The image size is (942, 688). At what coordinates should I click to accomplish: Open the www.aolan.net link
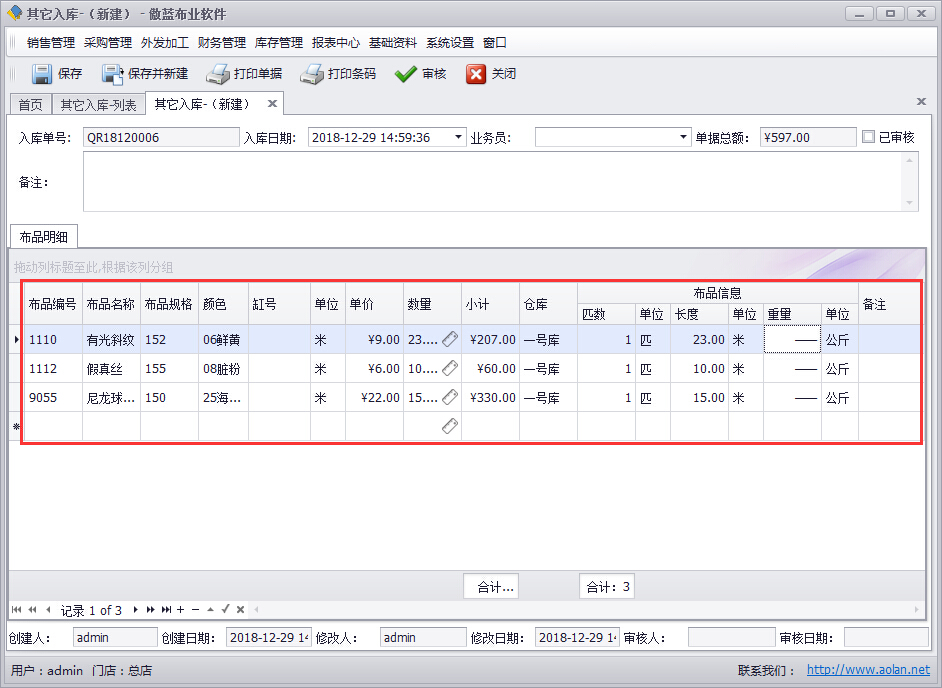click(868, 670)
